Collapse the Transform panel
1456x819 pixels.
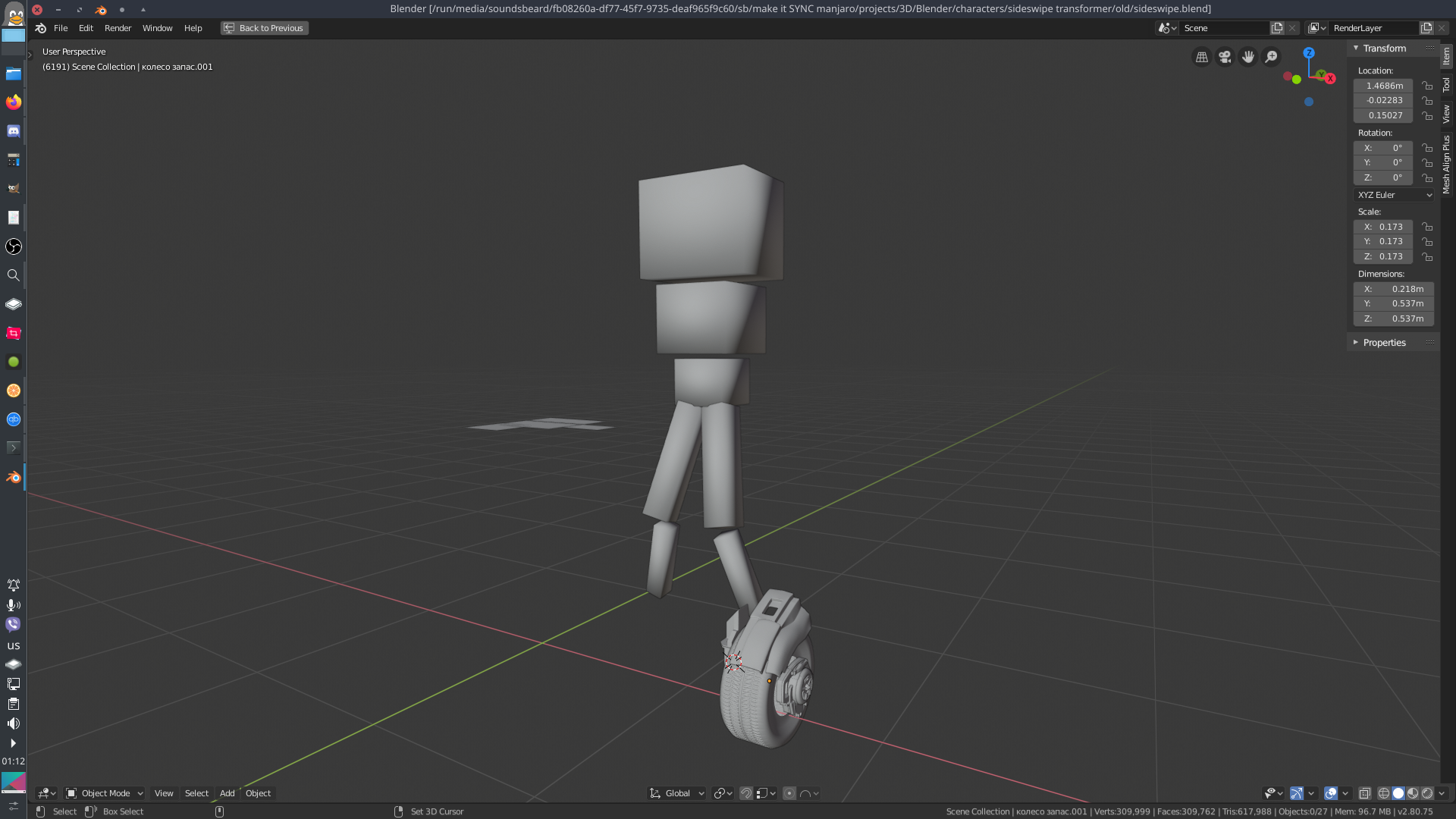tap(1356, 48)
